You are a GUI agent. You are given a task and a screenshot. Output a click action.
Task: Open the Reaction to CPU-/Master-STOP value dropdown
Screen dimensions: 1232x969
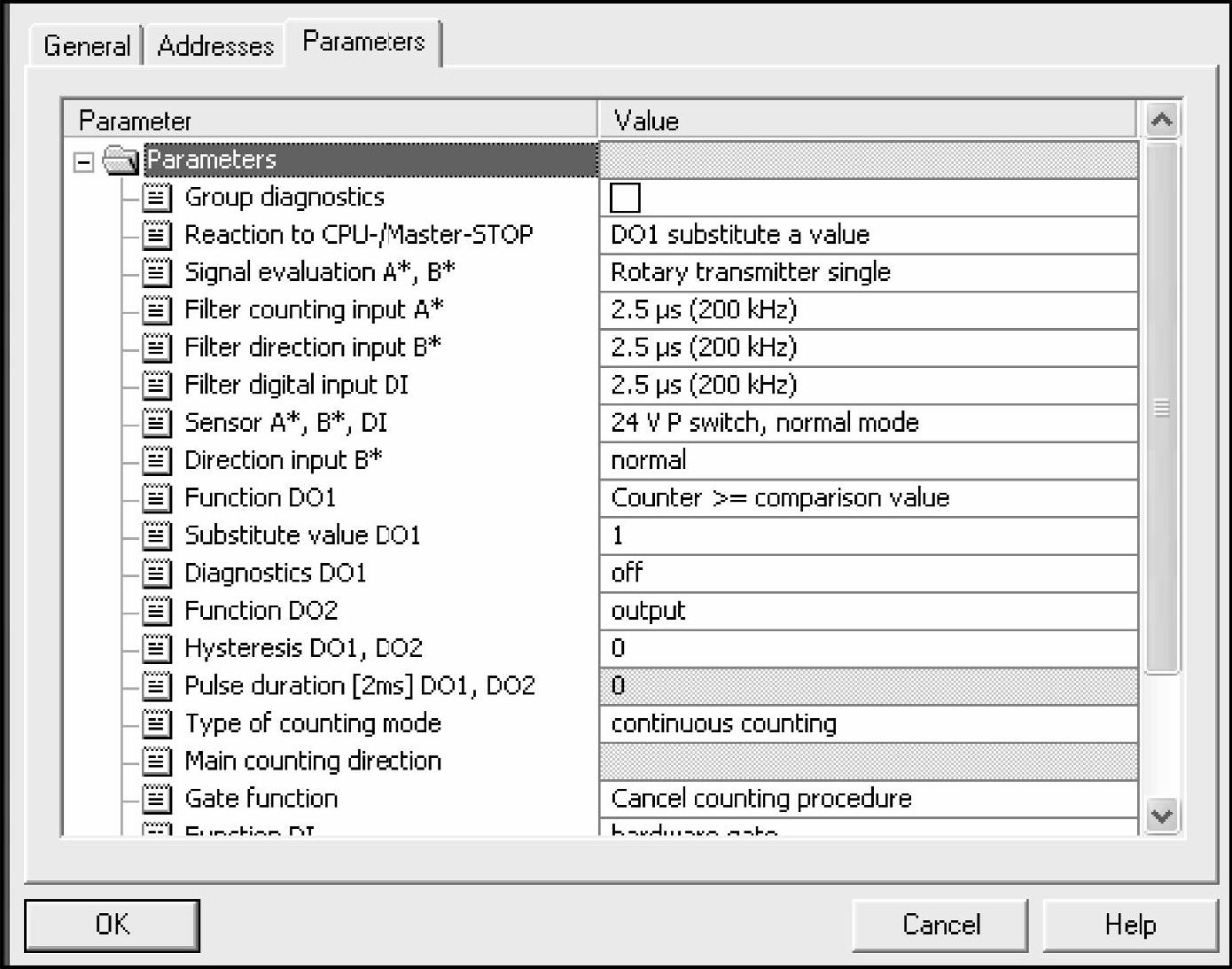tap(867, 235)
